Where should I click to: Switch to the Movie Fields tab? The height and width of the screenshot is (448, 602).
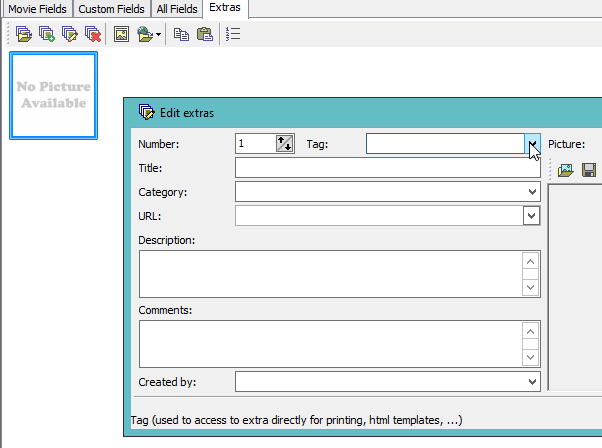(x=36, y=9)
